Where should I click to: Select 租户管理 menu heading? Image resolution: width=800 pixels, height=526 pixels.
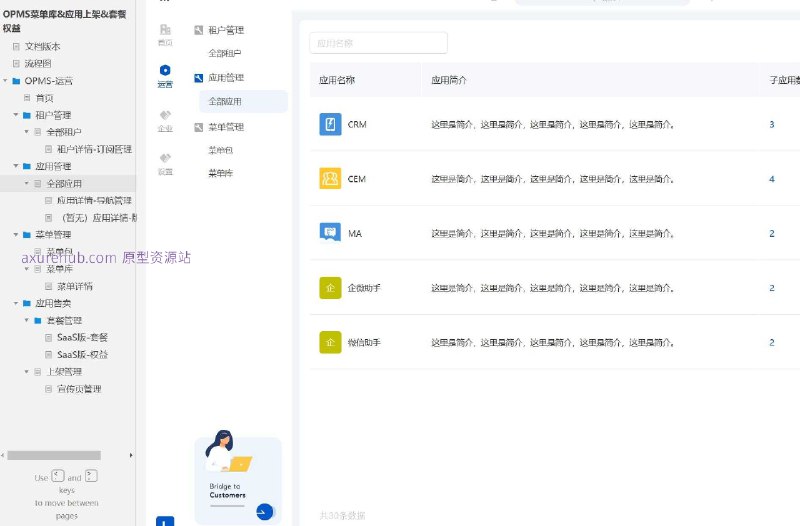tap(226, 30)
